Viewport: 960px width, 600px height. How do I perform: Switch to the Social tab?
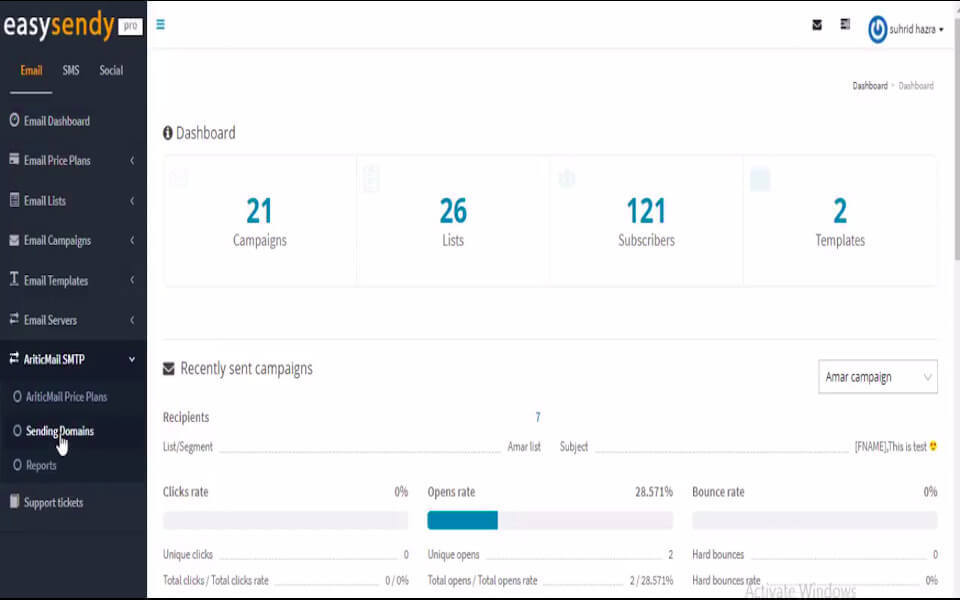[111, 70]
